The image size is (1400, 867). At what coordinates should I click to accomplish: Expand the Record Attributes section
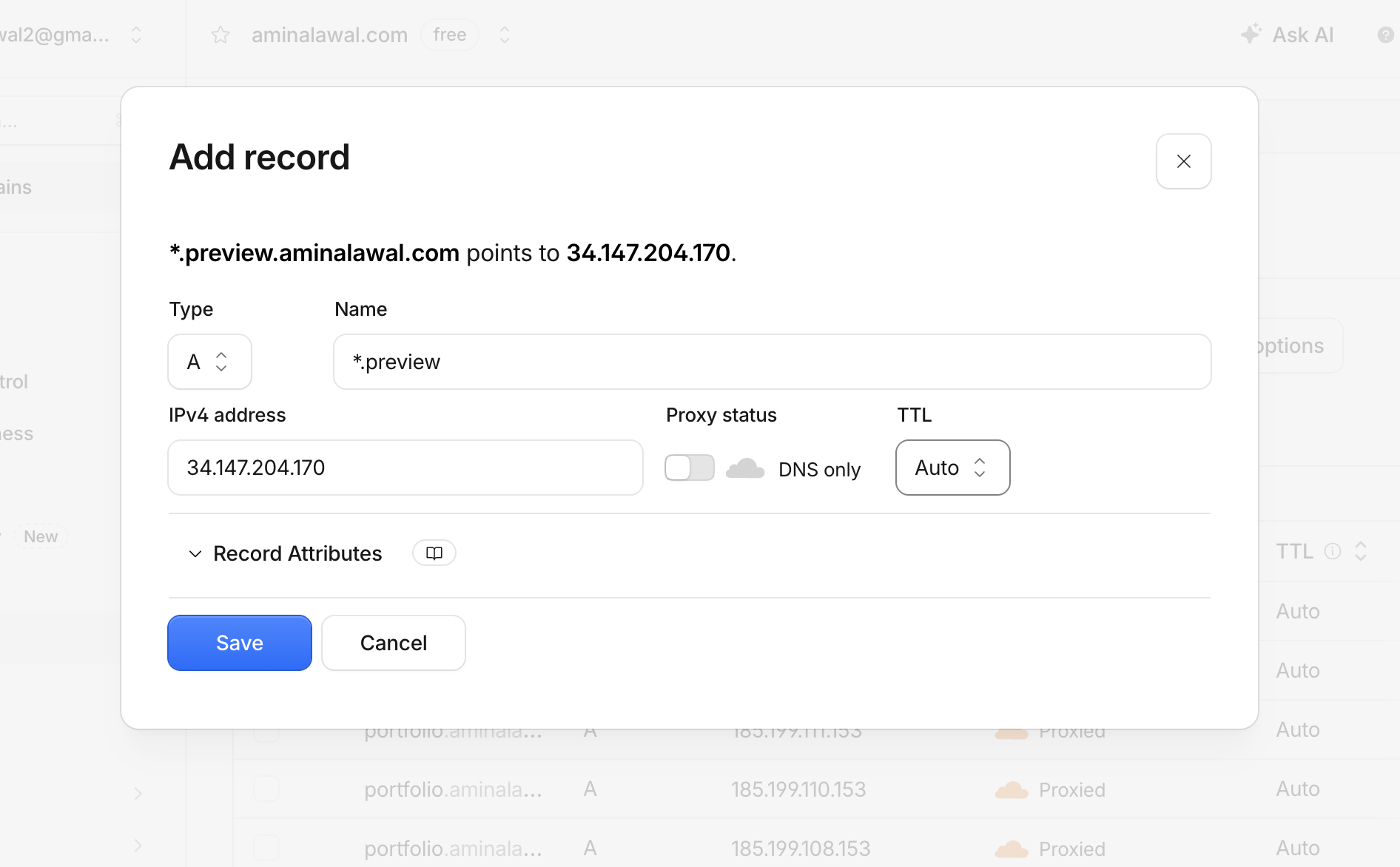[x=285, y=553]
